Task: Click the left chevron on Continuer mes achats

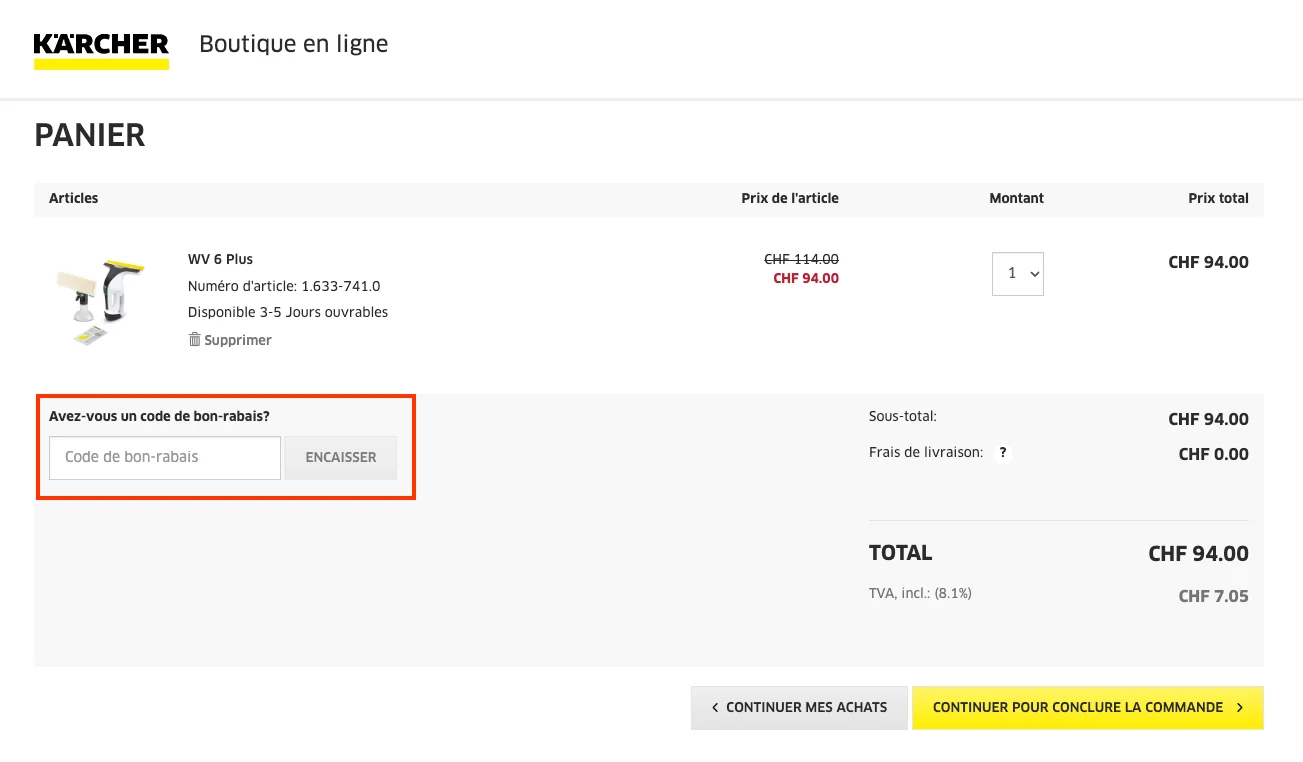Action: [714, 707]
